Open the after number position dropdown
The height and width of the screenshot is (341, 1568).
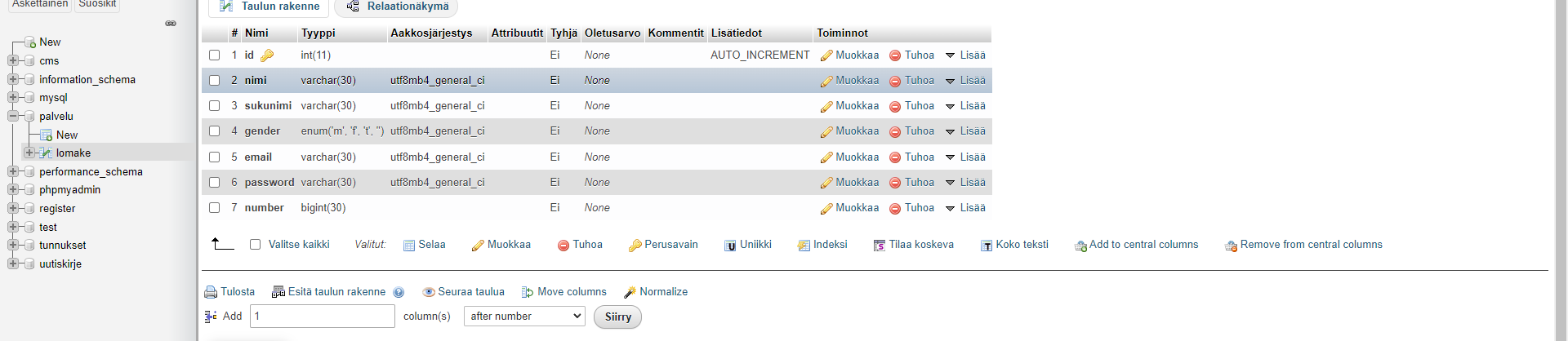[524, 317]
